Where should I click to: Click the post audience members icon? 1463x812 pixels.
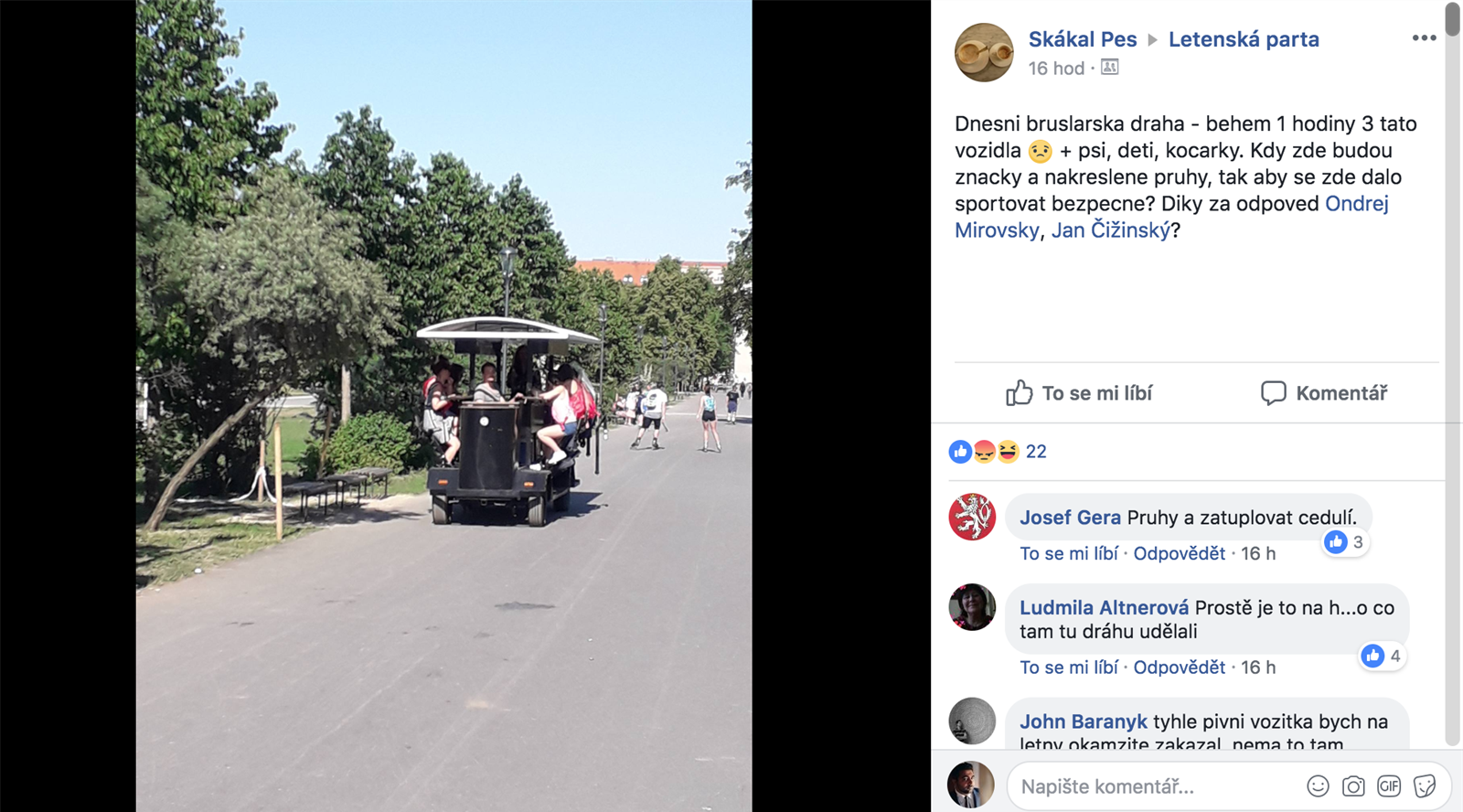[x=1109, y=67]
